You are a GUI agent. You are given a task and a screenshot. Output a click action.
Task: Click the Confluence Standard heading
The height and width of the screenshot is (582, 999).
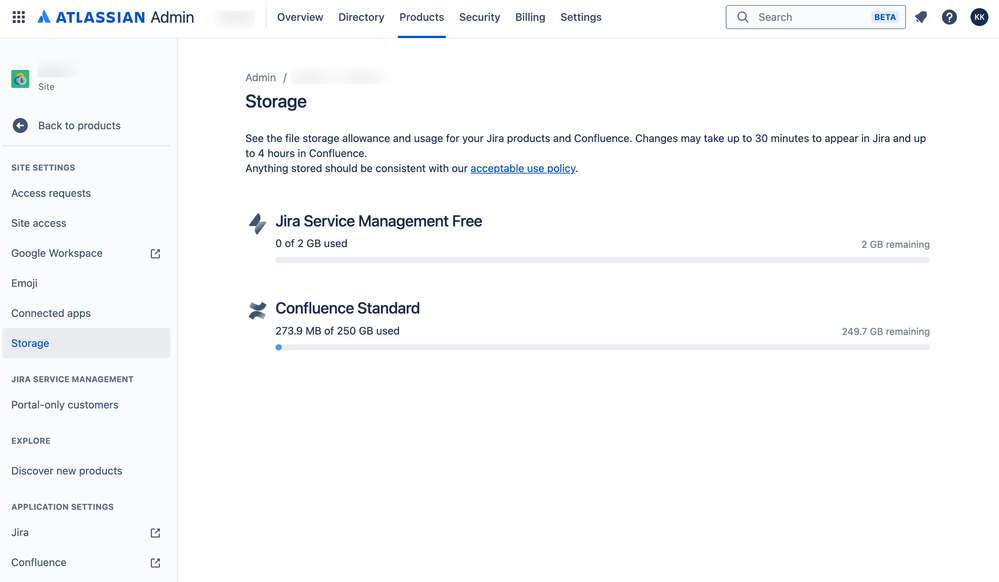347,309
